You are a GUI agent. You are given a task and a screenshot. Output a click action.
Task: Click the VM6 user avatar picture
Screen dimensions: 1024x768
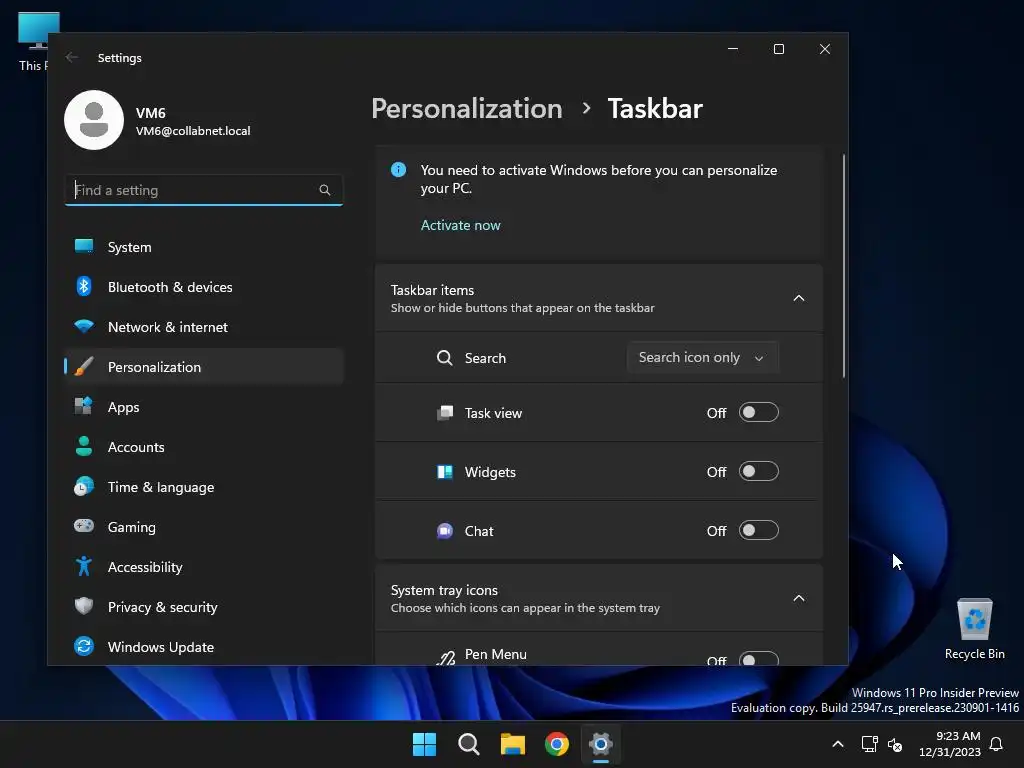[94, 120]
